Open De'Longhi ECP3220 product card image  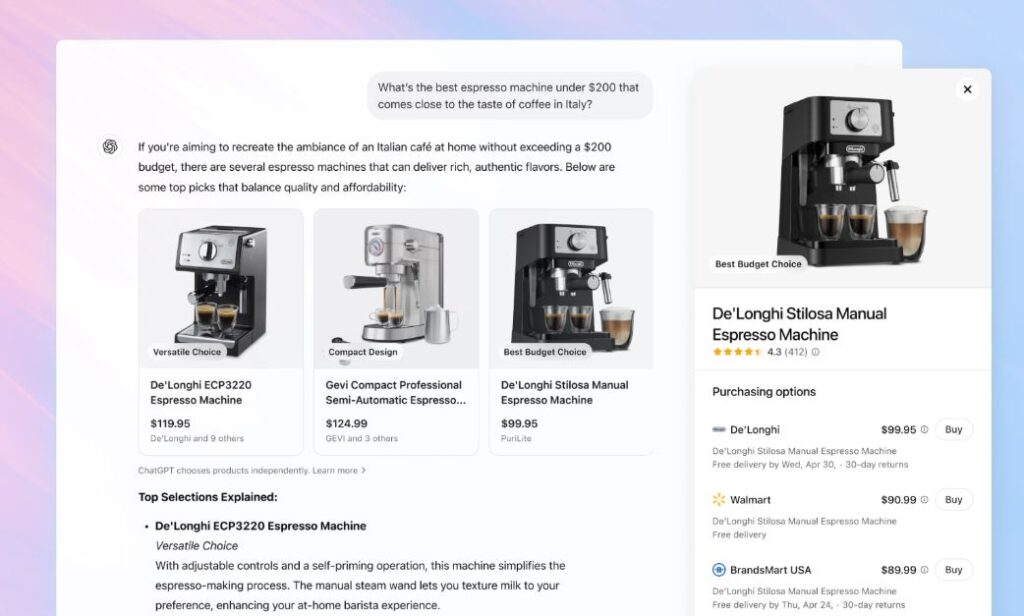point(221,289)
